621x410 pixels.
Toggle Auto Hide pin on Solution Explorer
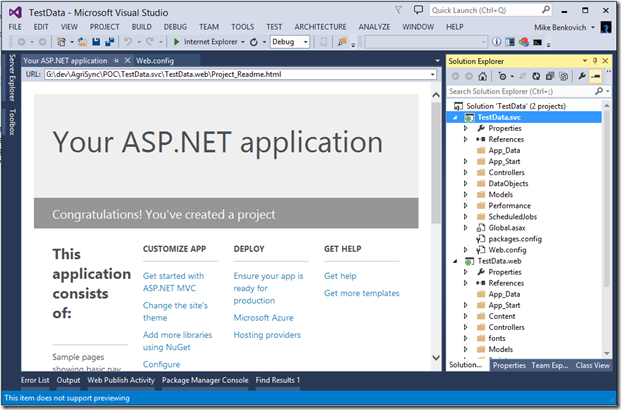(596, 61)
